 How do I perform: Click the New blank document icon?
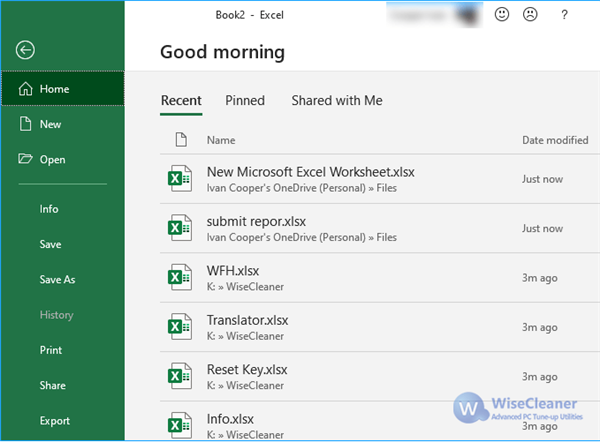tap(26, 124)
